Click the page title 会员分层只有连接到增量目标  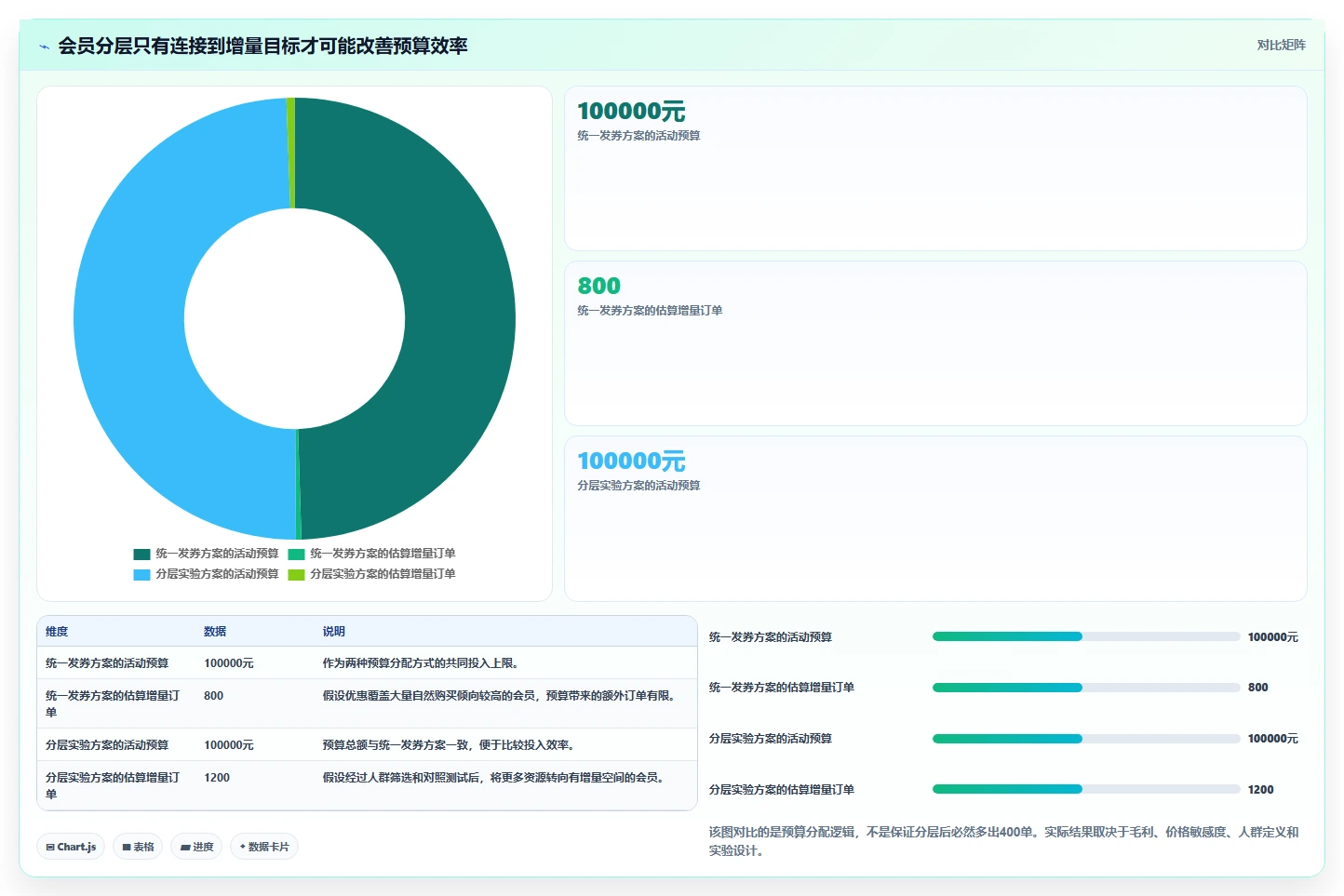pyautogui.click(x=262, y=46)
